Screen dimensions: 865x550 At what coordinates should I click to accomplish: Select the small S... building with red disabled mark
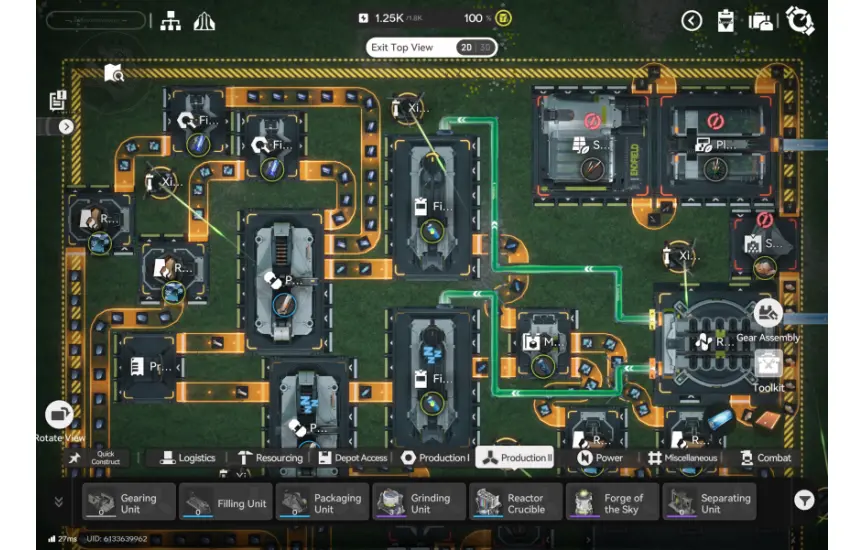point(764,244)
